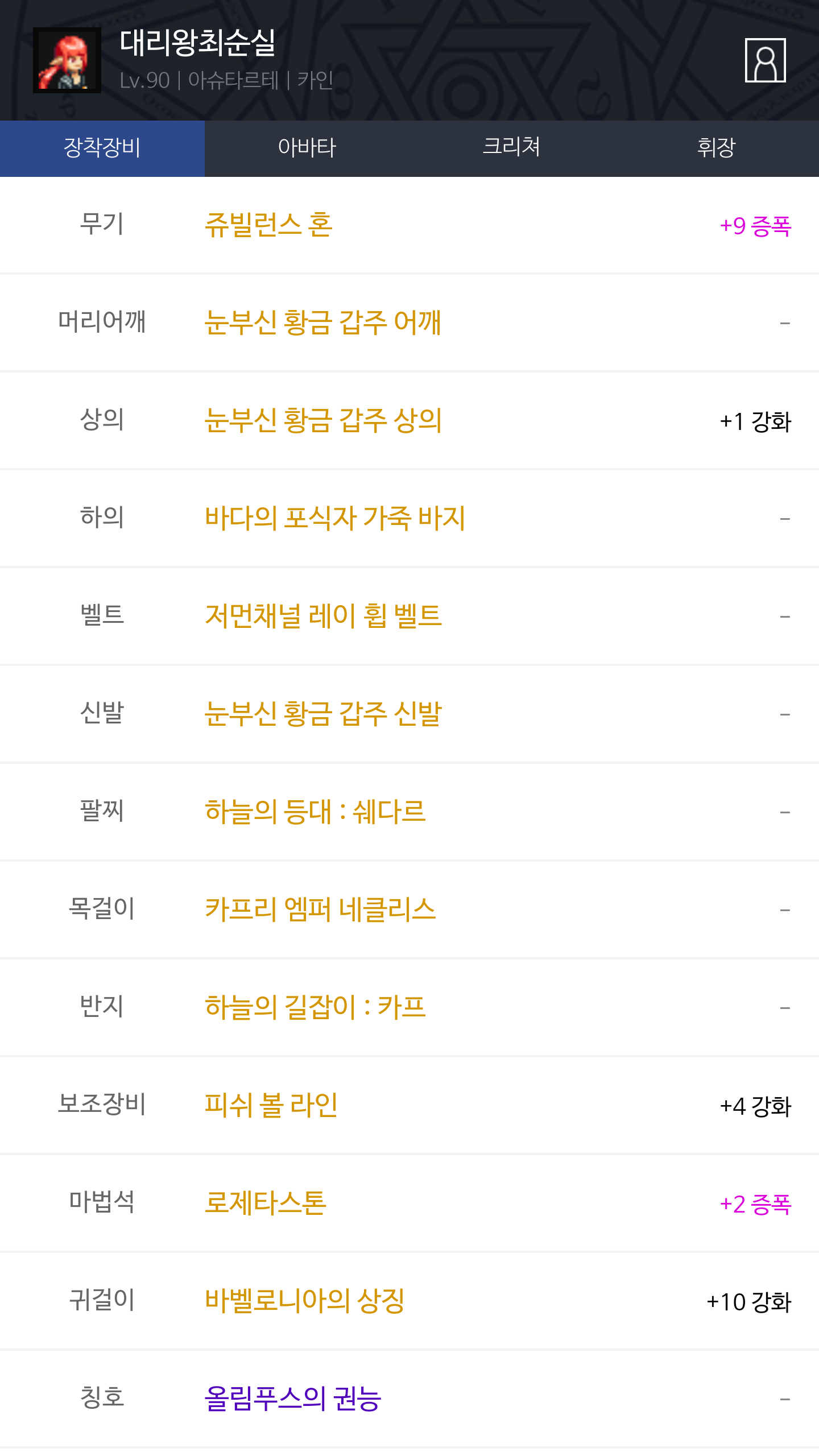
Task: Select magic stone 로제타스톤
Action: (x=266, y=1203)
